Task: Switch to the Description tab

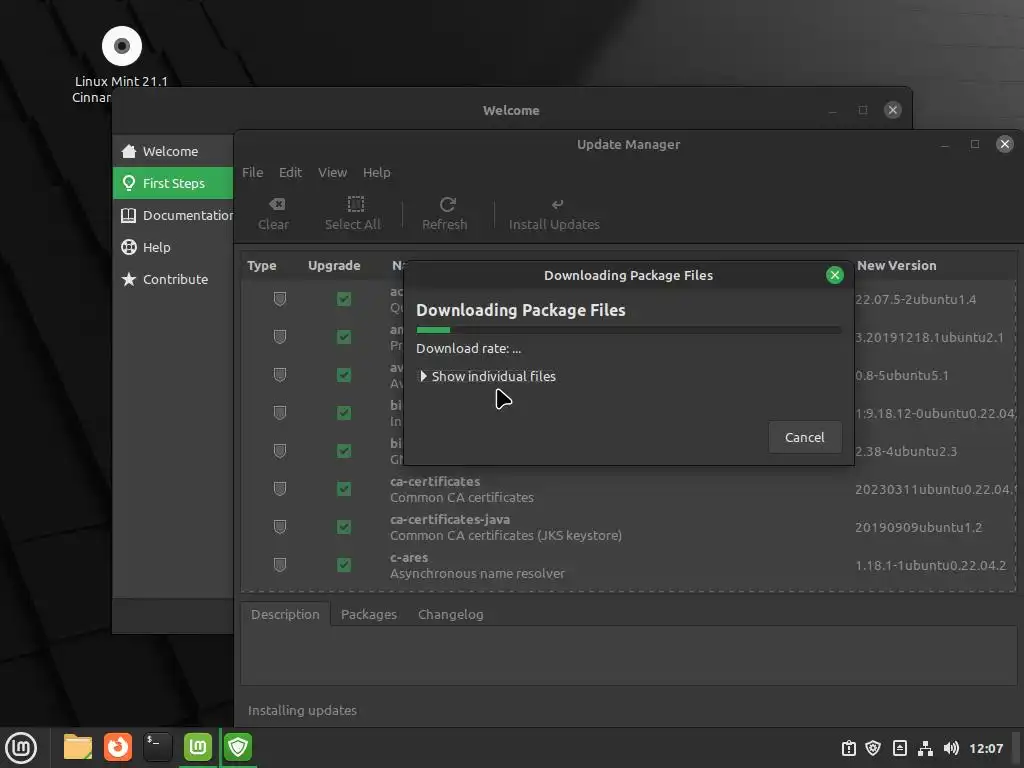Action: click(285, 615)
